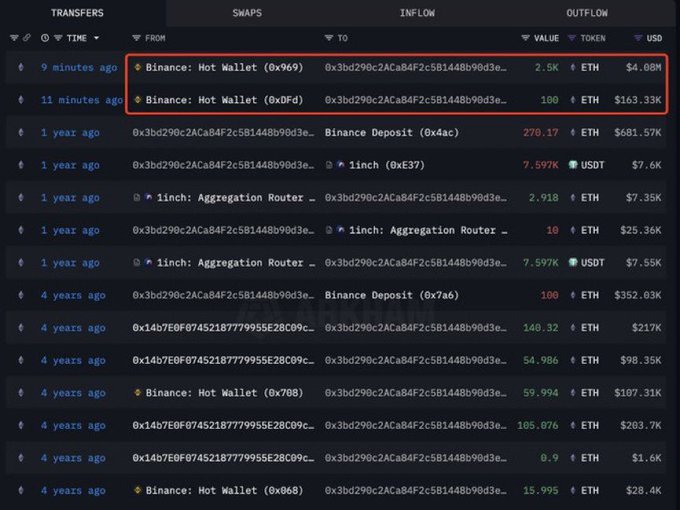Click Binance logo icon beside Hot Wallet (0x969)
The width and height of the screenshot is (680, 510).
[137, 67]
